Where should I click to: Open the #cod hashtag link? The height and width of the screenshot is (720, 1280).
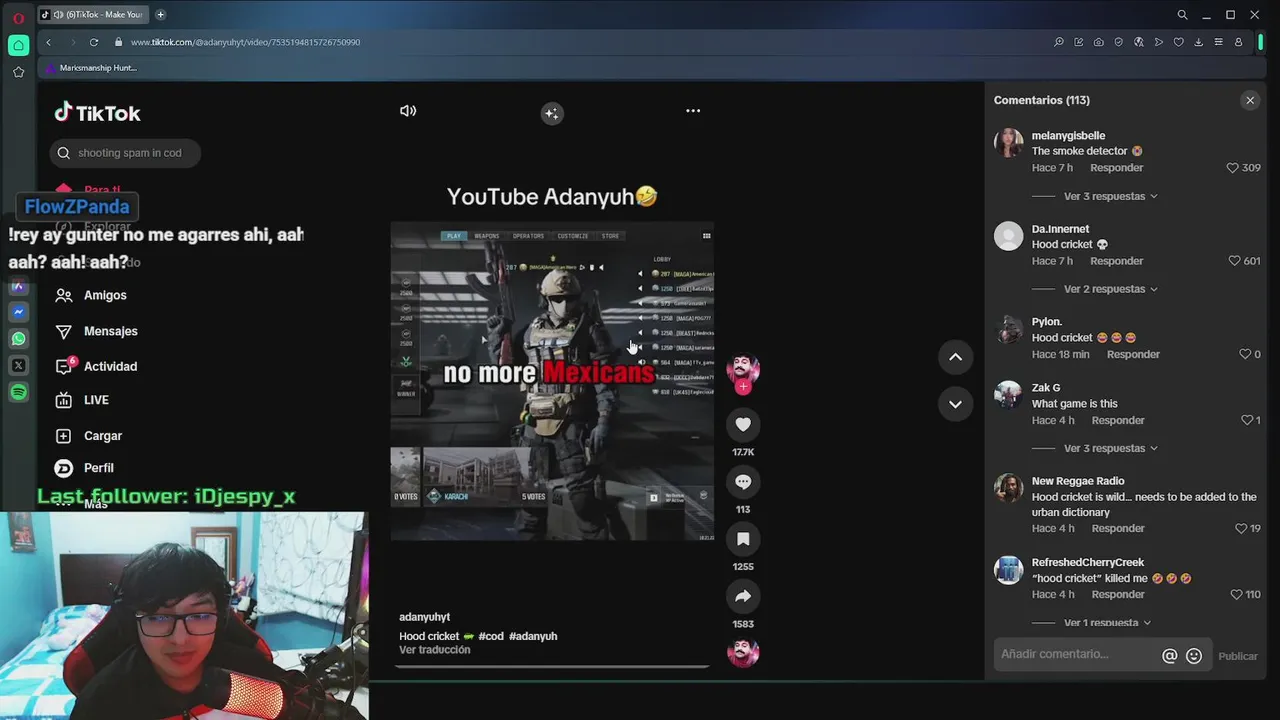[491, 636]
